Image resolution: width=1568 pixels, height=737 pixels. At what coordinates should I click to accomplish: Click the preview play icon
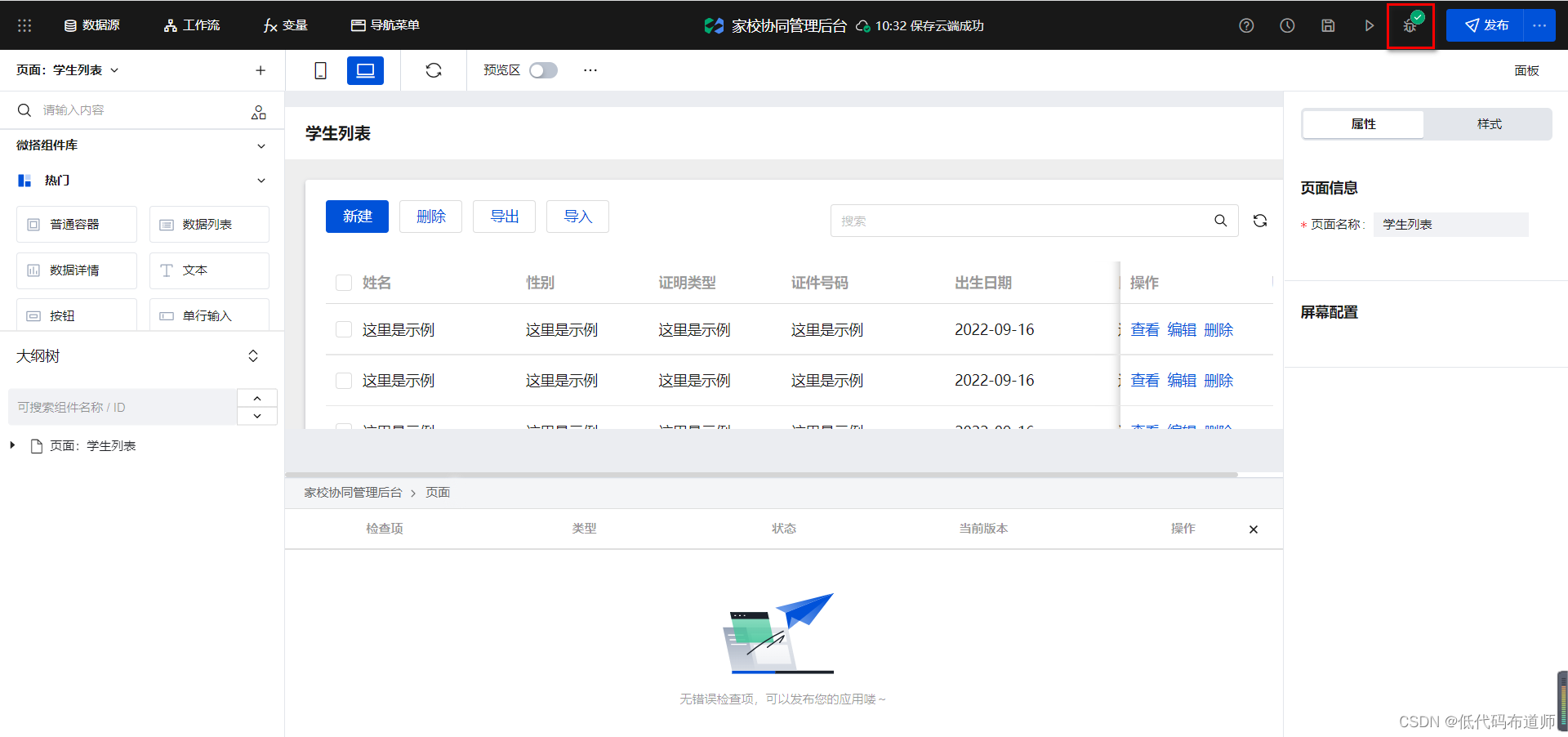[x=1370, y=25]
